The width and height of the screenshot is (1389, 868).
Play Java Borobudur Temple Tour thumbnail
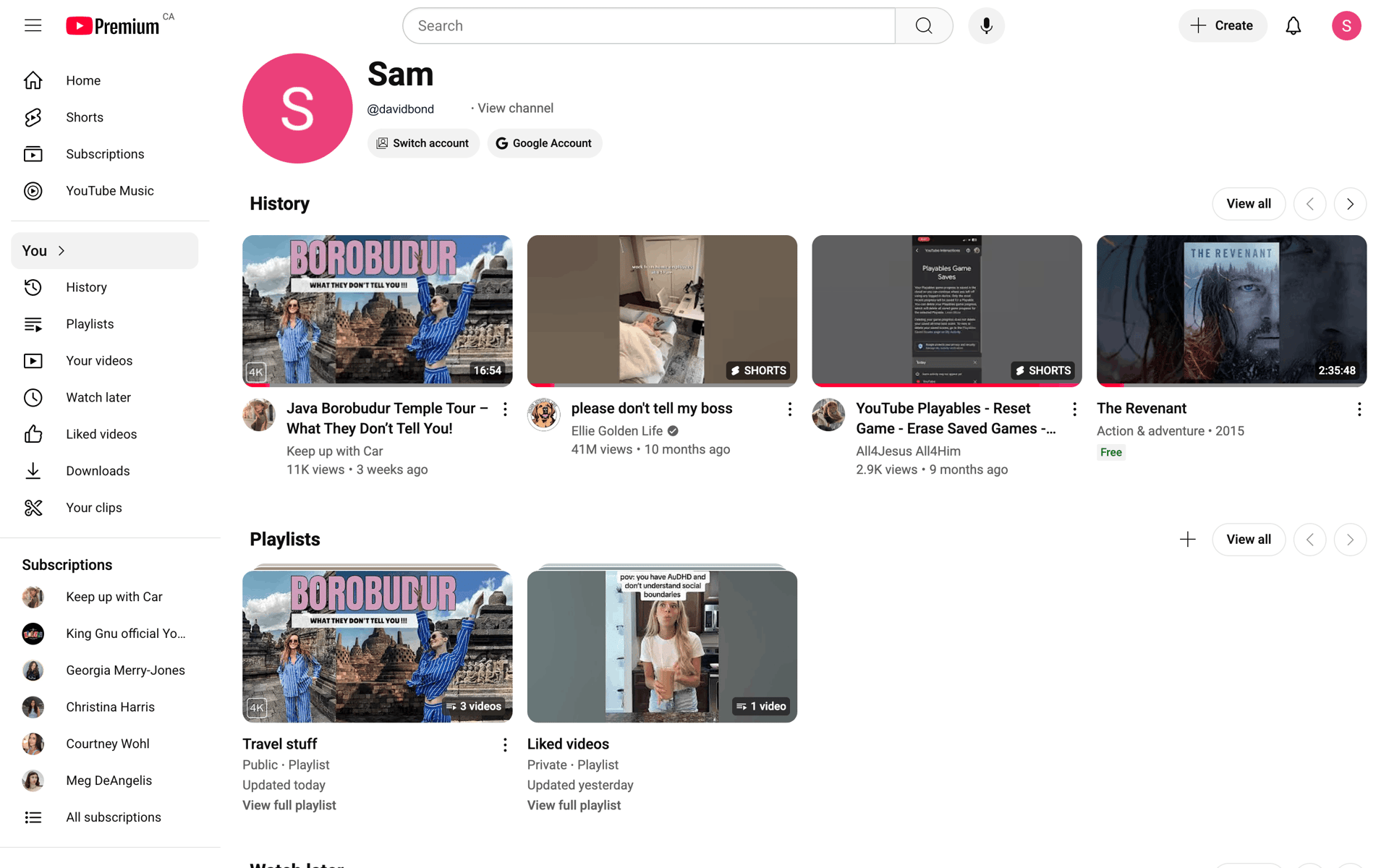point(378,311)
